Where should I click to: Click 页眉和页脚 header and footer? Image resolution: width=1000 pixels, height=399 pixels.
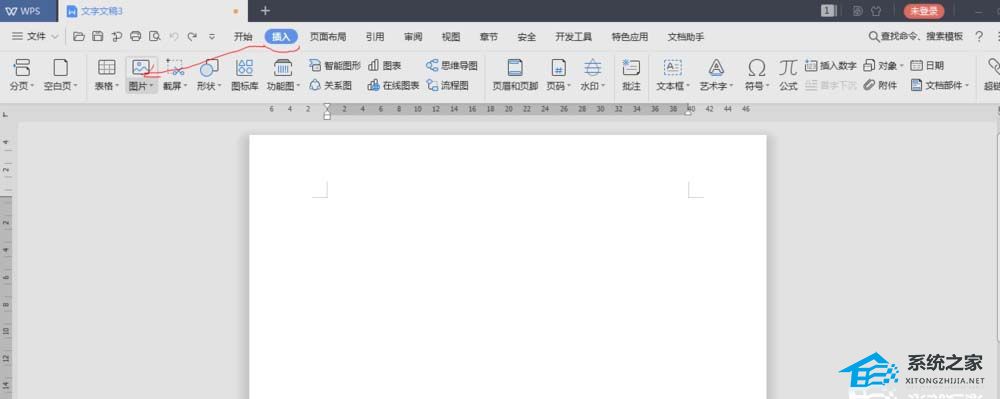click(515, 75)
